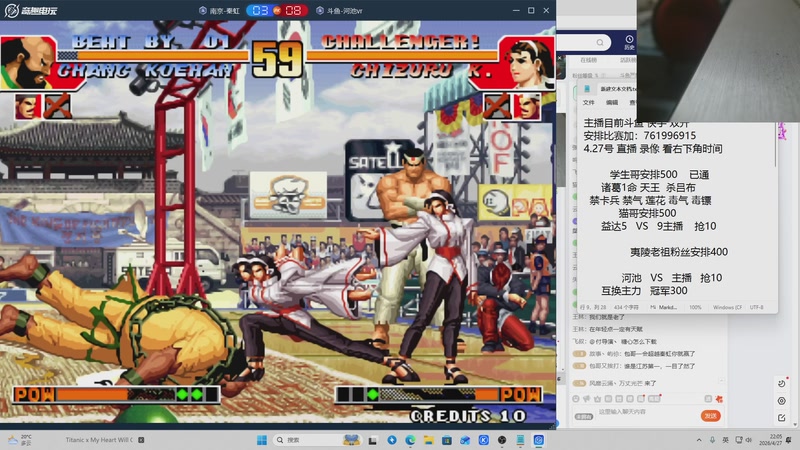This screenshot has width=800, height=450.
Task: Click the weather widget showing 20°C
Action: tap(20, 440)
